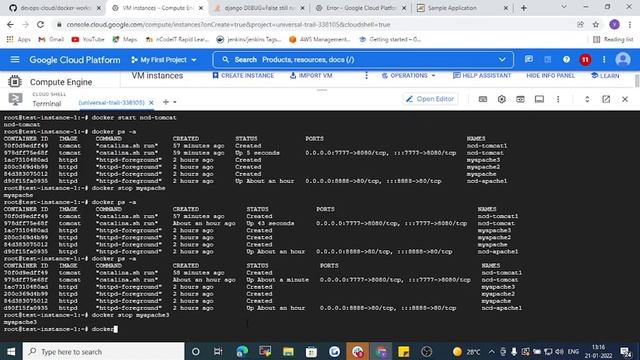The height and width of the screenshot is (360, 640).
Task: Open the My First Project selector dropdown
Action: tap(164, 60)
